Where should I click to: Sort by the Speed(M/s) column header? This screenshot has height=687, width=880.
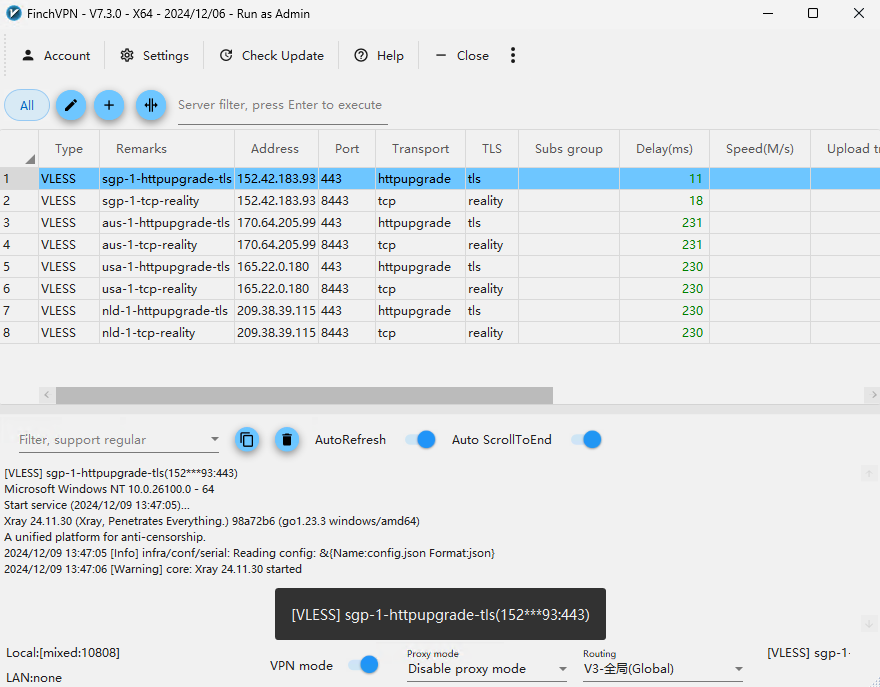(760, 149)
